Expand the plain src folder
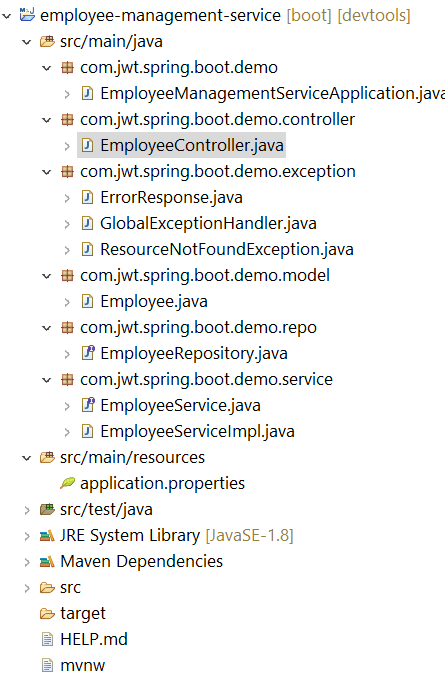The width and height of the screenshot is (445, 677). click(27, 588)
